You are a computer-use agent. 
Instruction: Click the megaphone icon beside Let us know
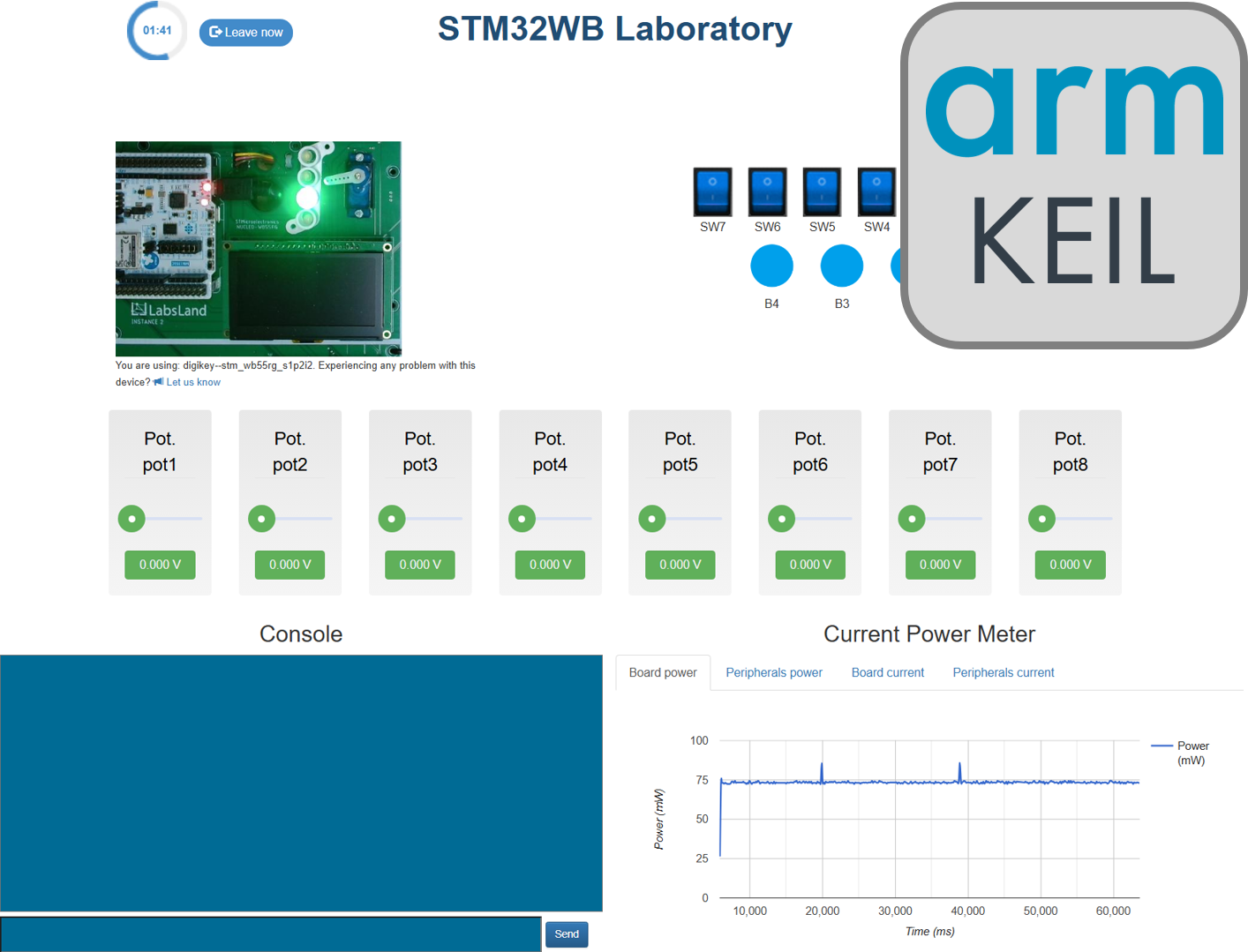158,381
